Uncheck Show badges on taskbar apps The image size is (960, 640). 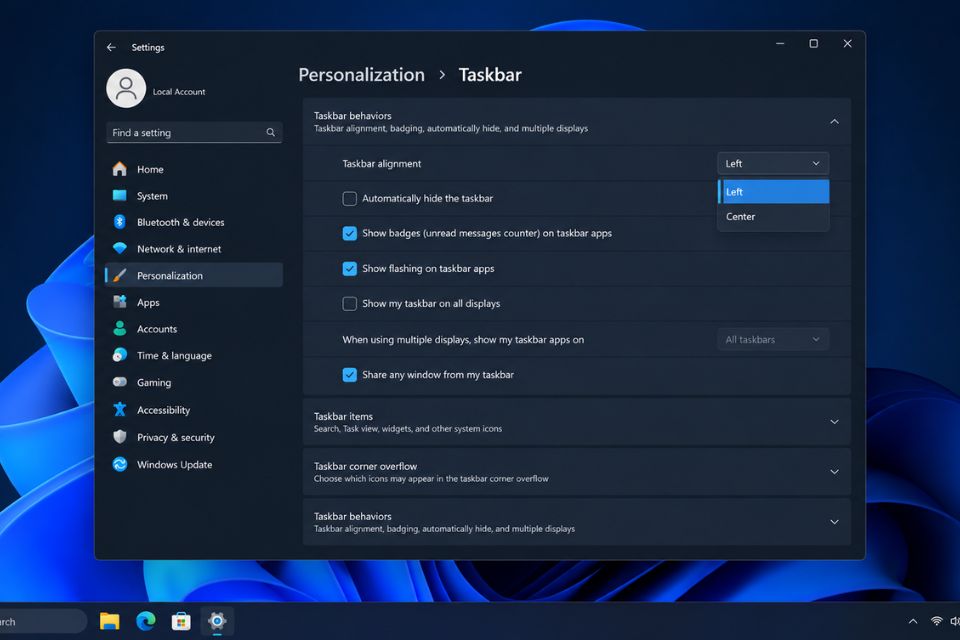350,233
